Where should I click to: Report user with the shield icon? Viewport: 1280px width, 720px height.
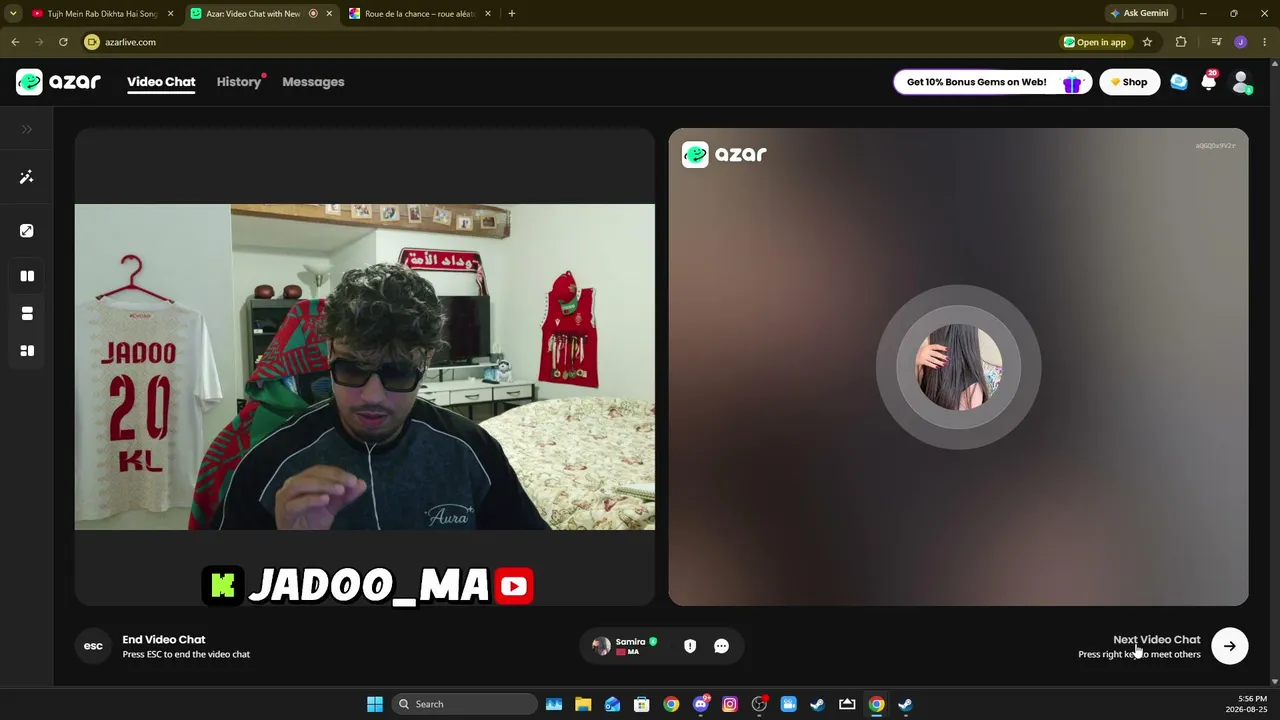click(690, 646)
